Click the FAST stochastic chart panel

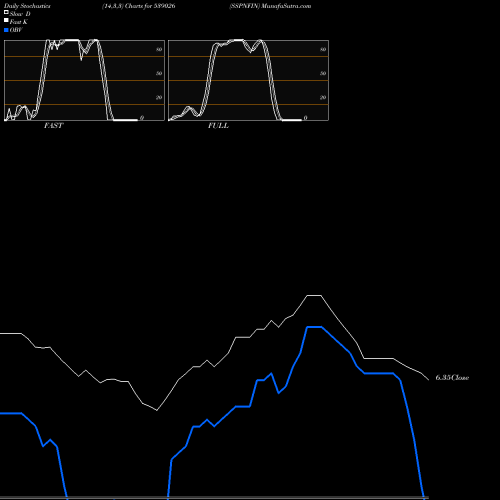84,80
